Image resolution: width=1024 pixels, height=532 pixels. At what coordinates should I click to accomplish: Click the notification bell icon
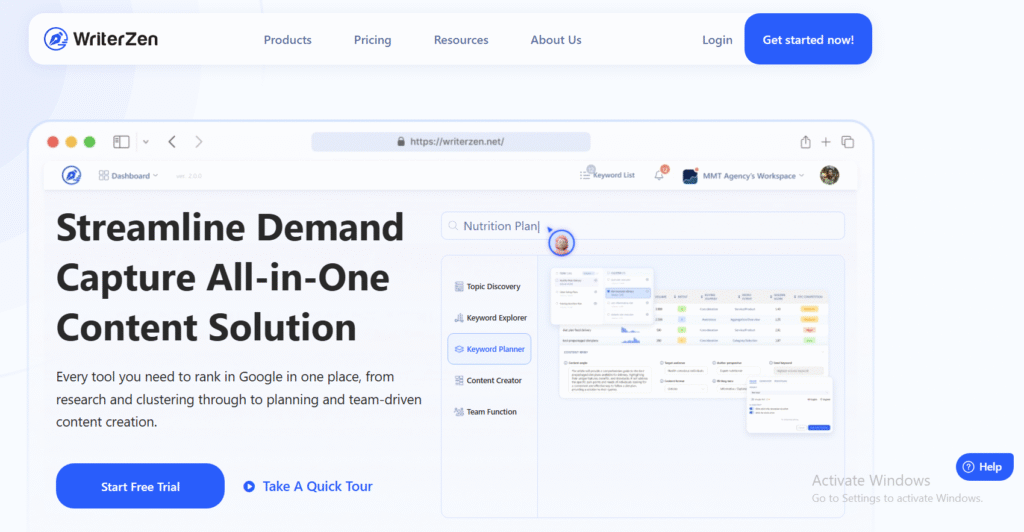tap(659, 175)
